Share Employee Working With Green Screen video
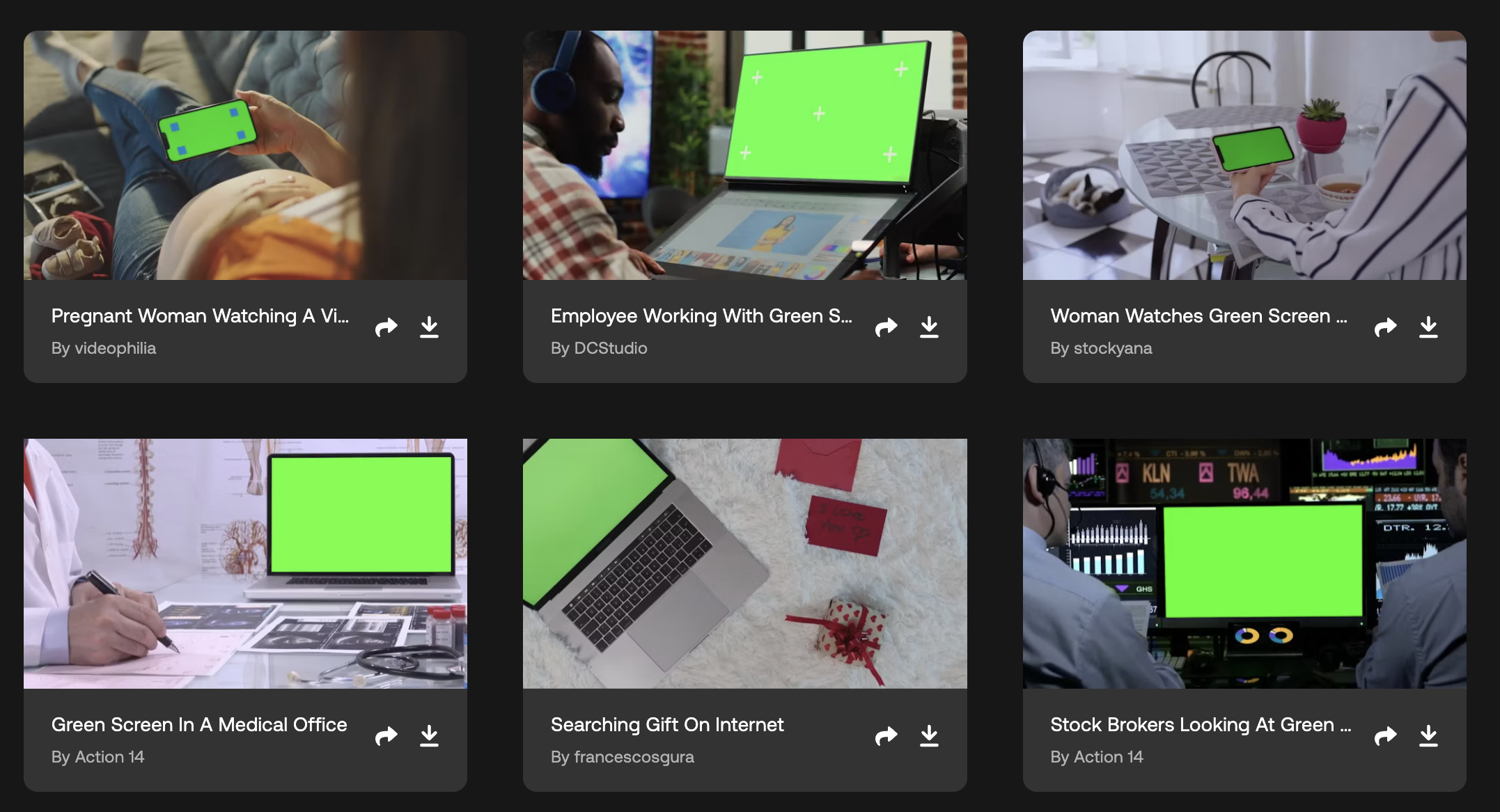 coord(886,327)
